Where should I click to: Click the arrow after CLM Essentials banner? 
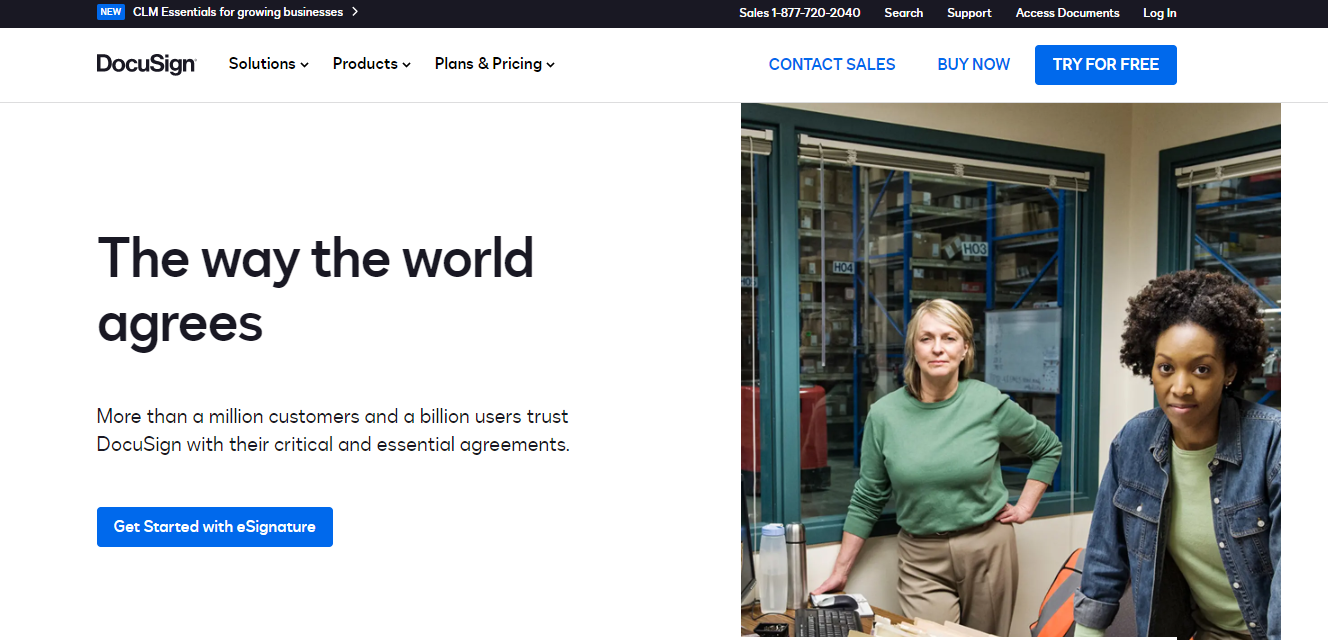point(355,12)
